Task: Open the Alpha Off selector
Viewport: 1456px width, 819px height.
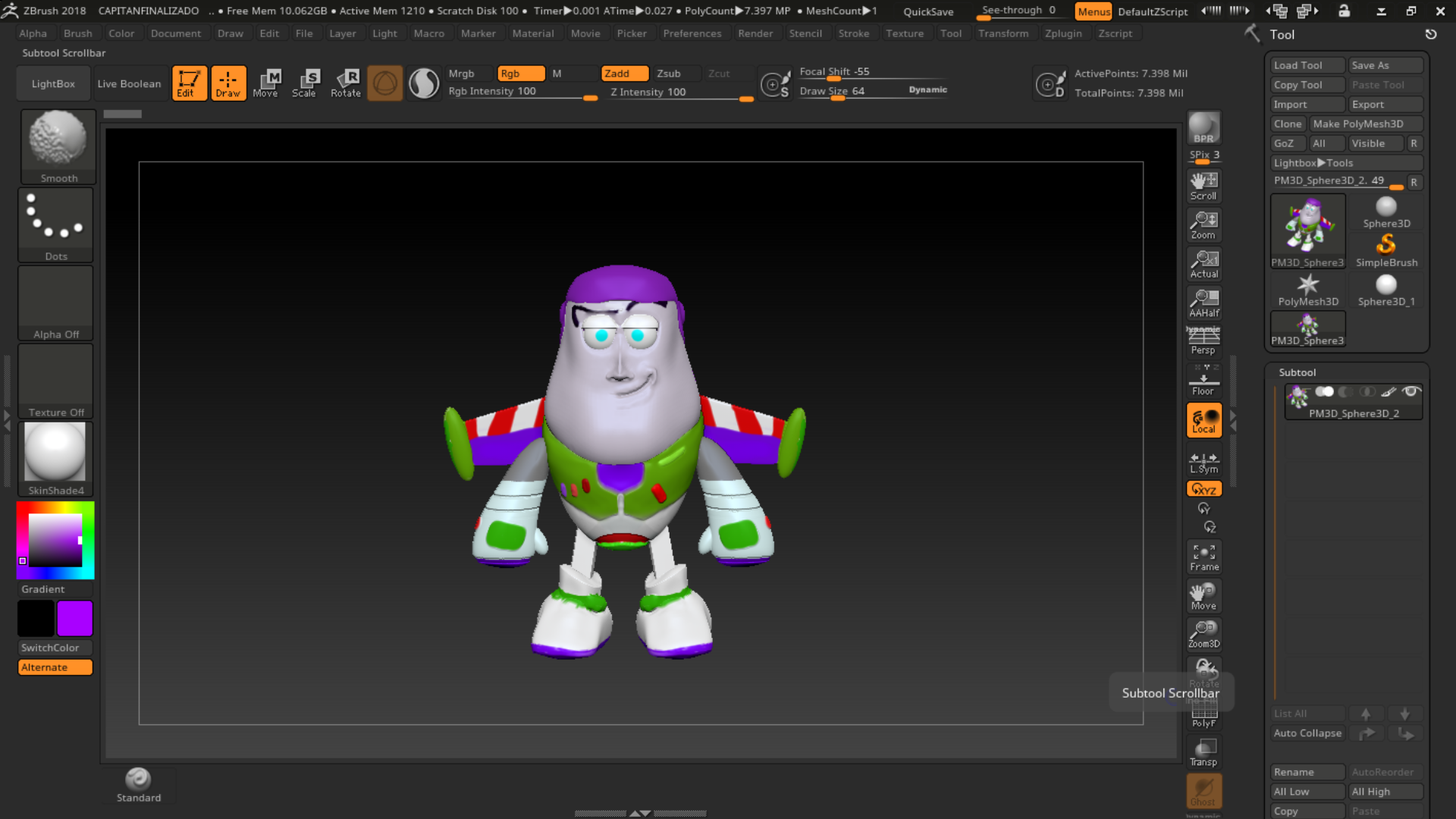Action: (x=56, y=303)
